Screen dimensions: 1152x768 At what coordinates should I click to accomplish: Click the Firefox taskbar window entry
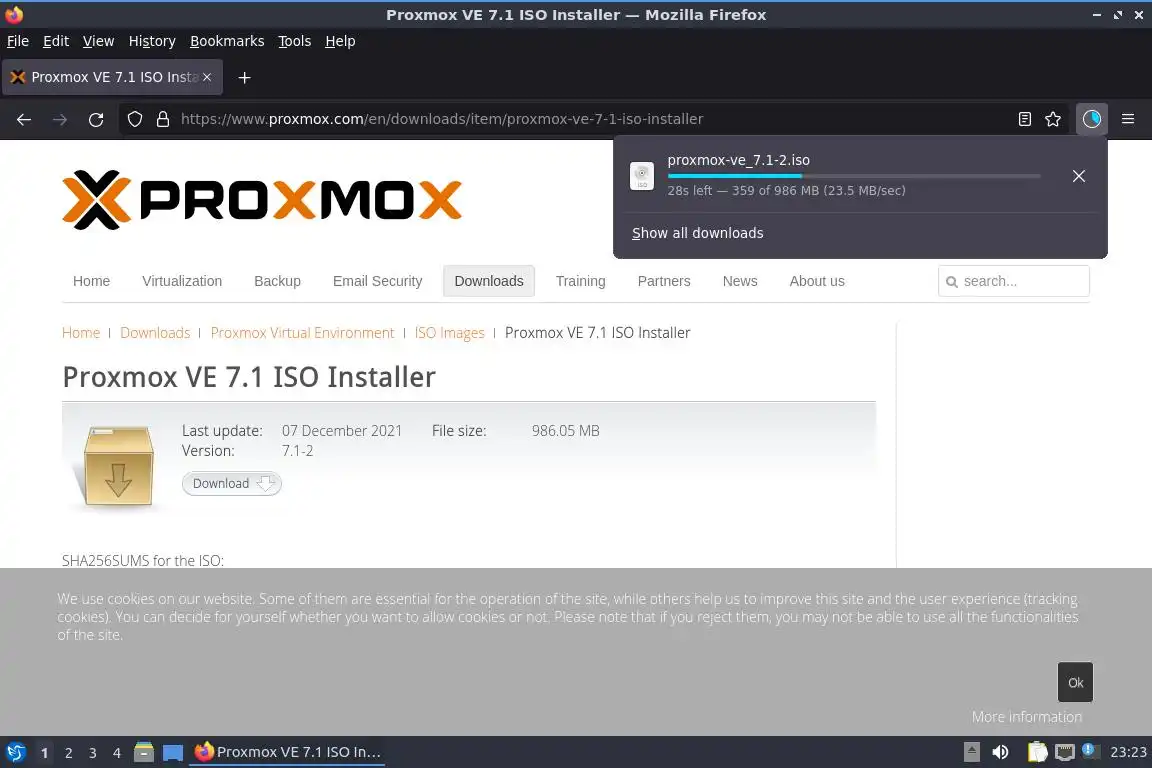click(x=287, y=752)
